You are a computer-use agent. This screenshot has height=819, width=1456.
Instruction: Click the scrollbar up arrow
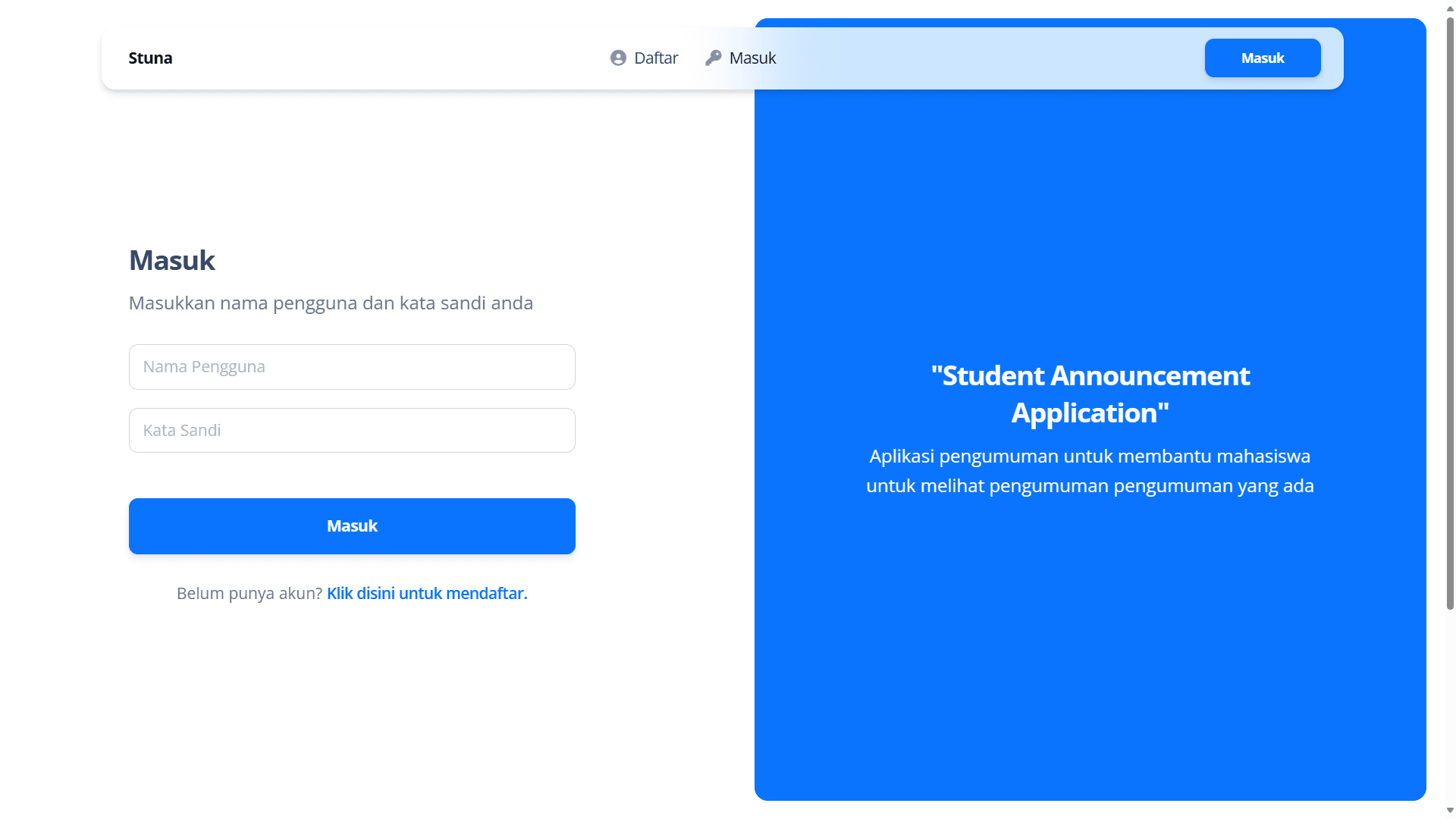[x=1450, y=6]
